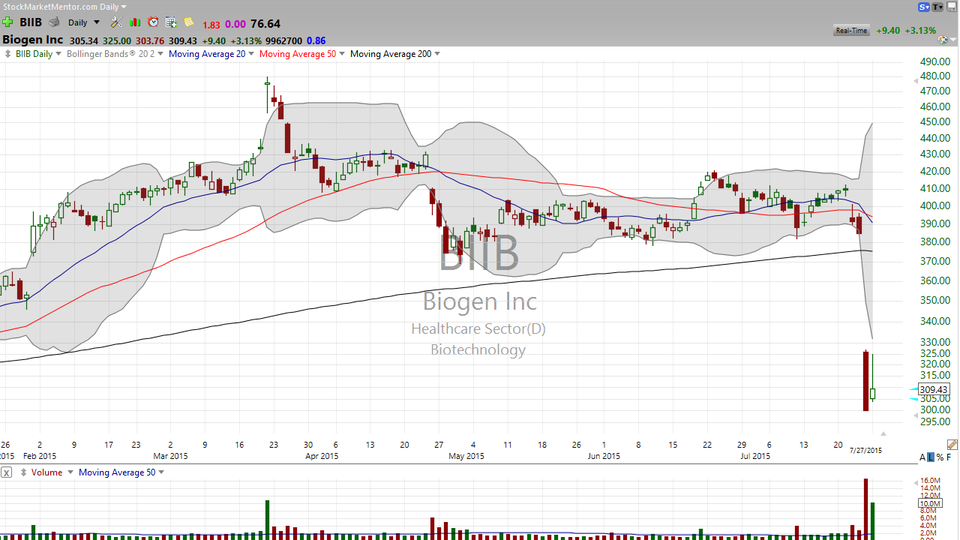The width and height of the screenshot is (960, 540).
Task: Click the green and red bars chart icon
Action: 135,23
